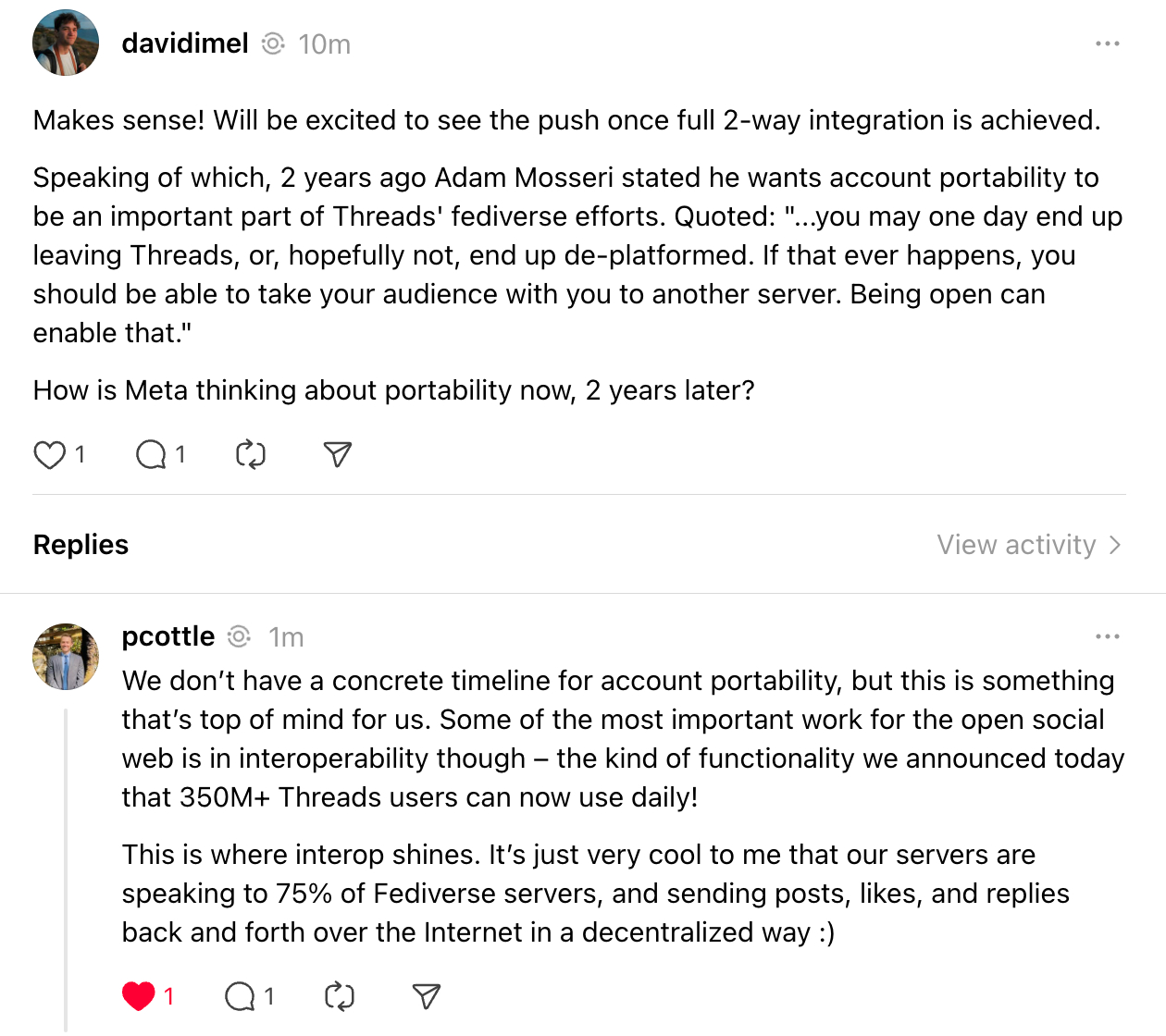Share pcottle's reply via paper plane icon
The width and height of the screenshot is (1166, 1036).
click(x=426, y=996)
